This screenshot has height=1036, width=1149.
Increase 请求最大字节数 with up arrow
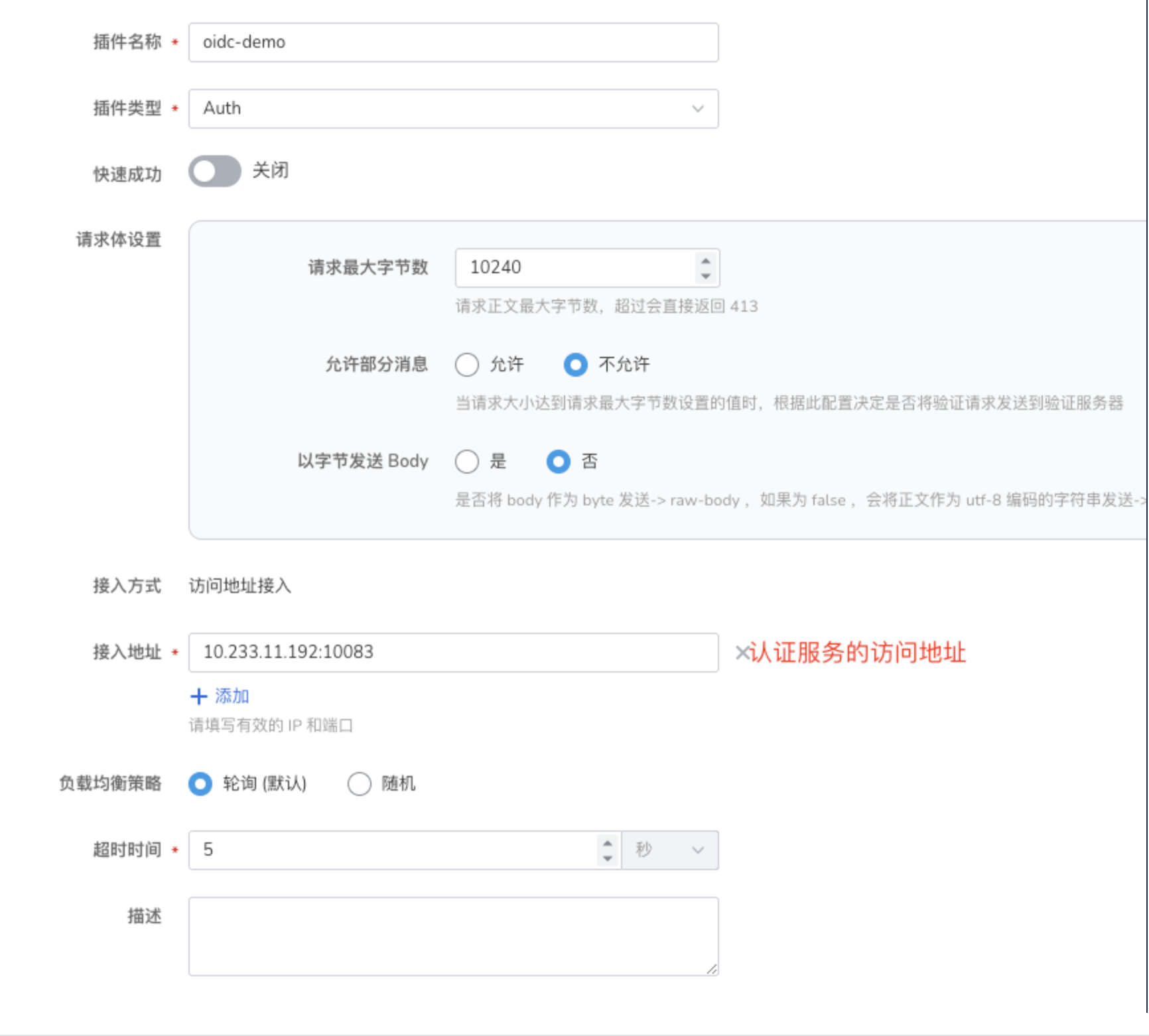click(706, 261)
